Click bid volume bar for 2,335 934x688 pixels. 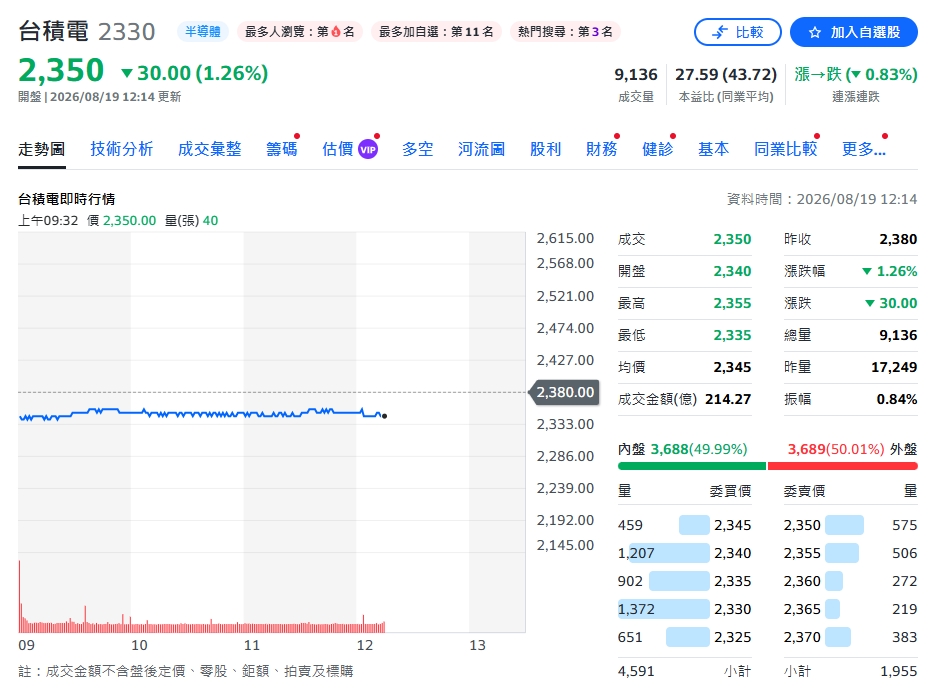click(x=679, y=581)
